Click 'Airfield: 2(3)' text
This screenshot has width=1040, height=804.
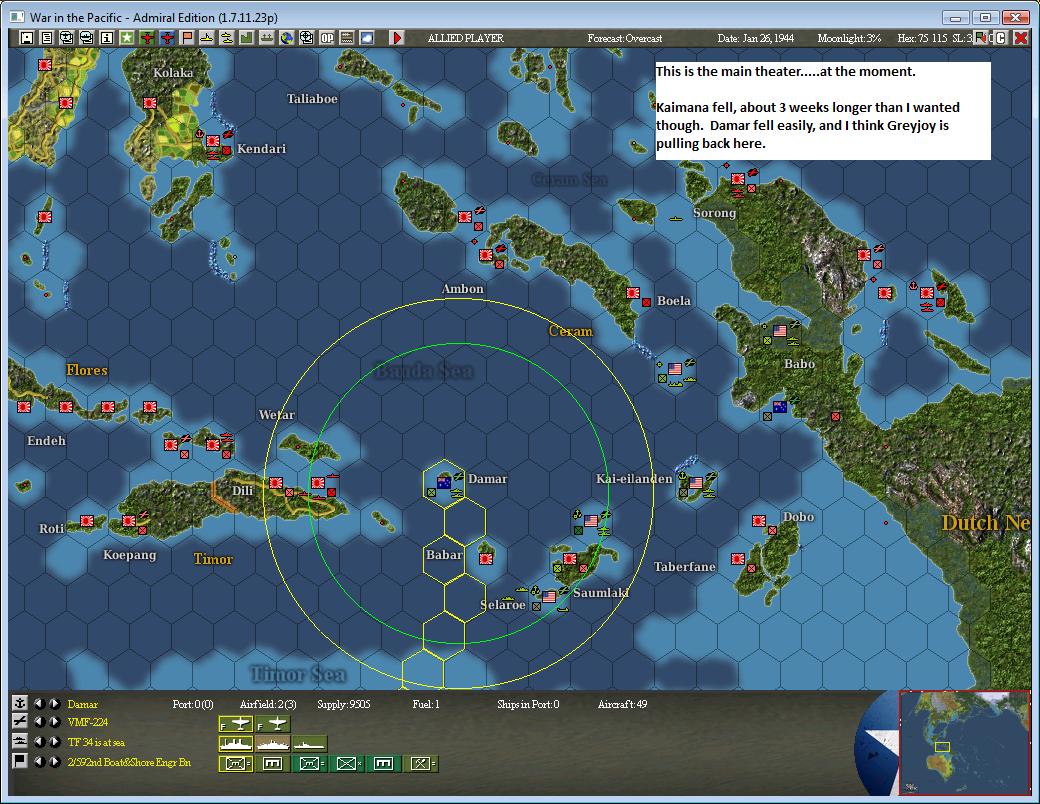(x=268, y=704)
